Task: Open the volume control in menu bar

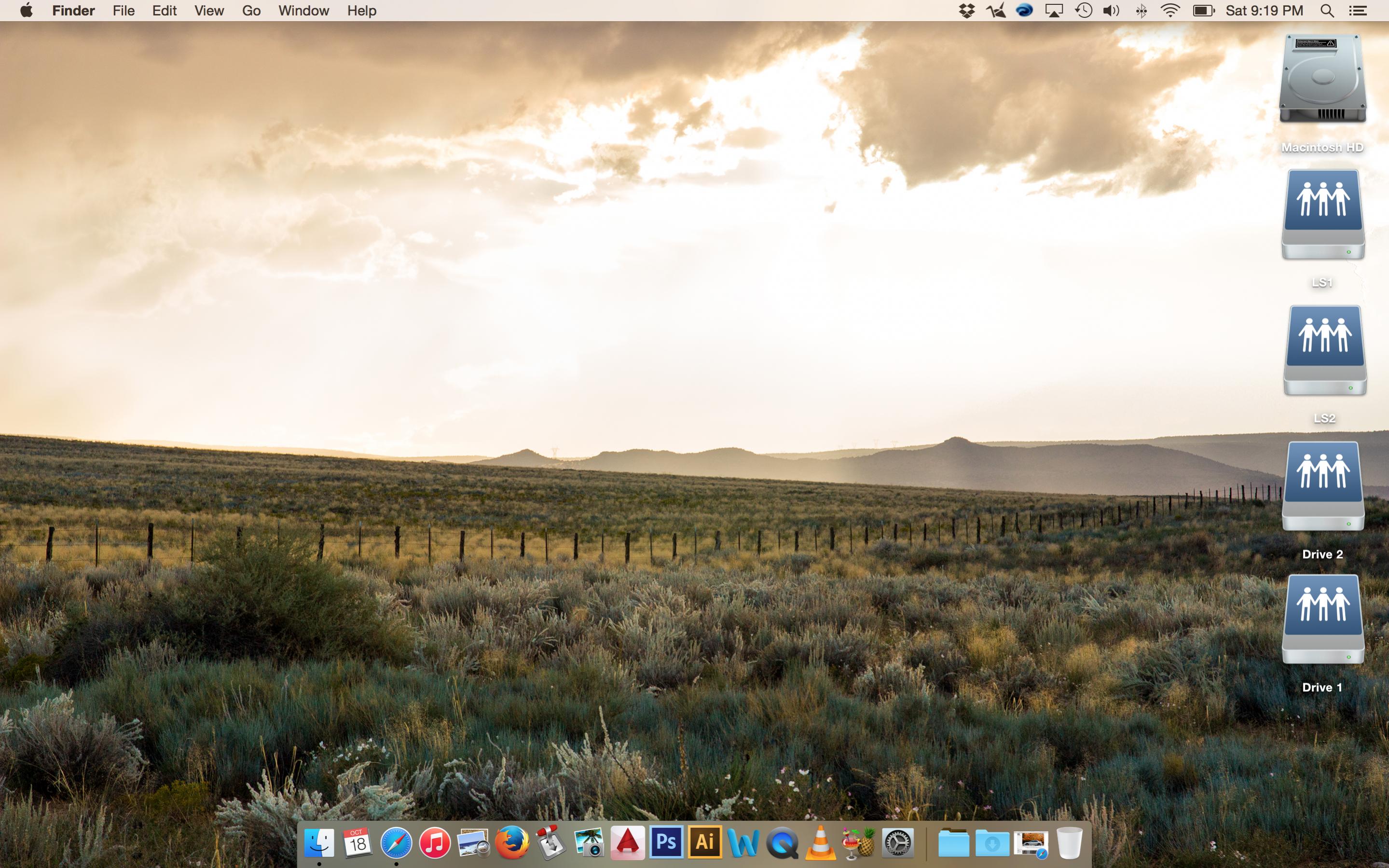Action: (1111, 11)
